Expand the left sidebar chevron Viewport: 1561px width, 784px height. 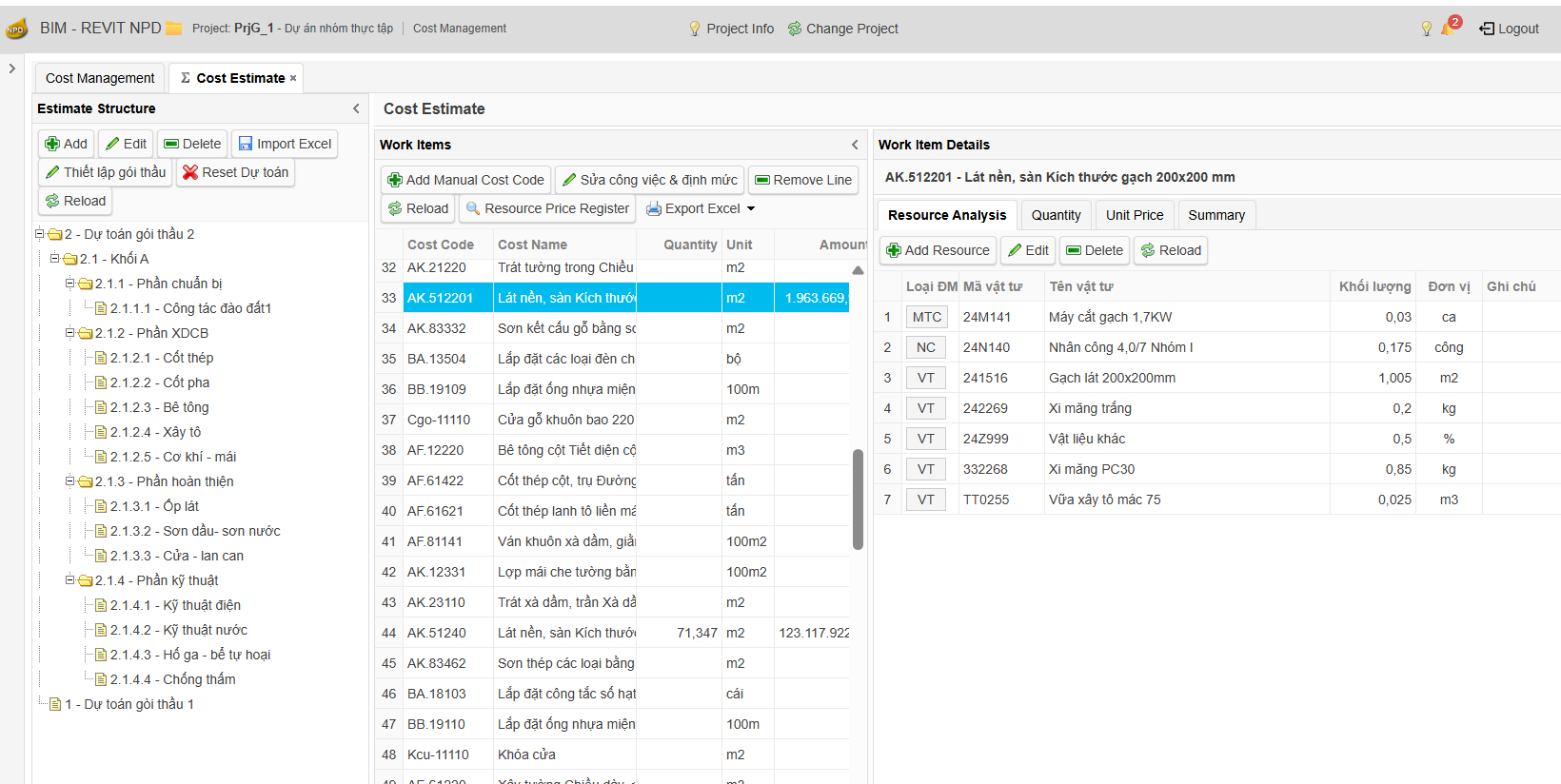click(11, 69)
